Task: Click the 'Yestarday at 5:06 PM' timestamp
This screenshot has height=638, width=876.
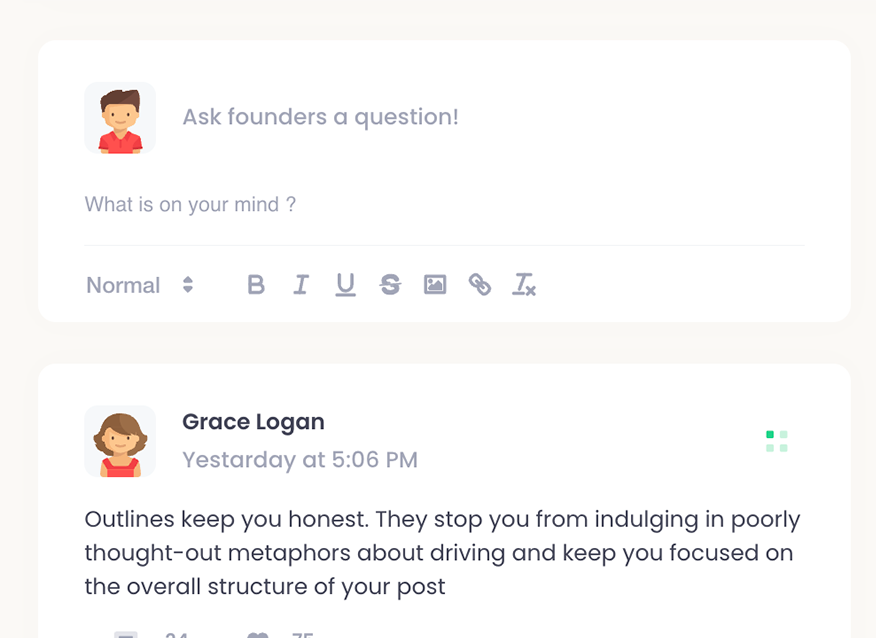Action: click(x=300, y=460)
